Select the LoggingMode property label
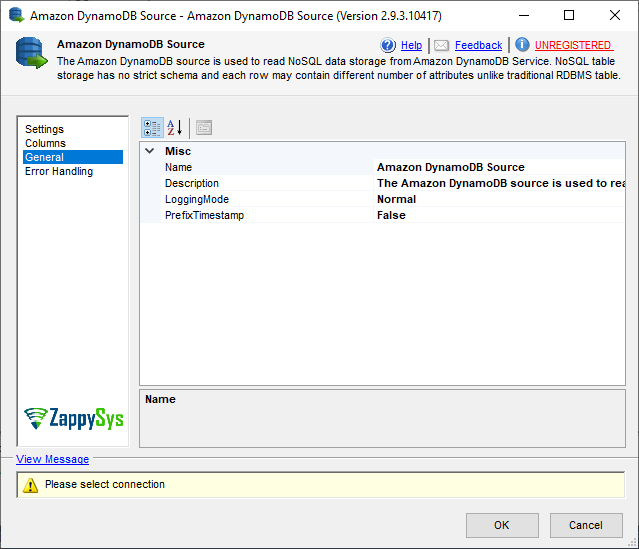 [x=197, y=199]
